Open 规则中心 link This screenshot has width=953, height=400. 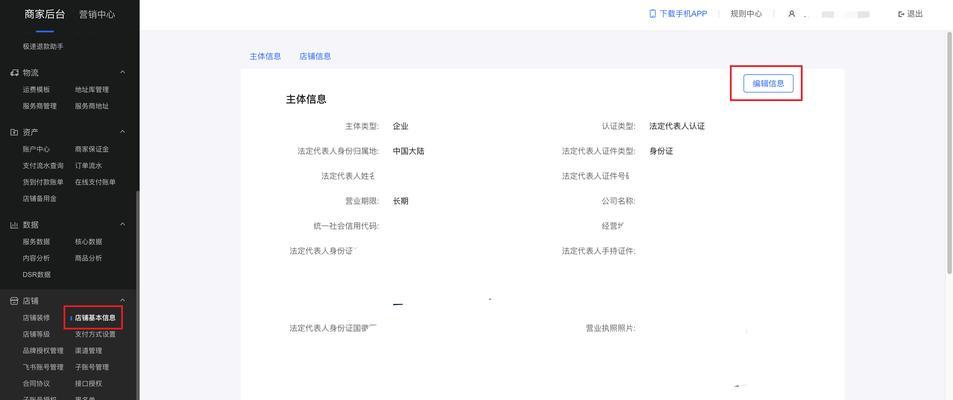click(x=746, y=13)
